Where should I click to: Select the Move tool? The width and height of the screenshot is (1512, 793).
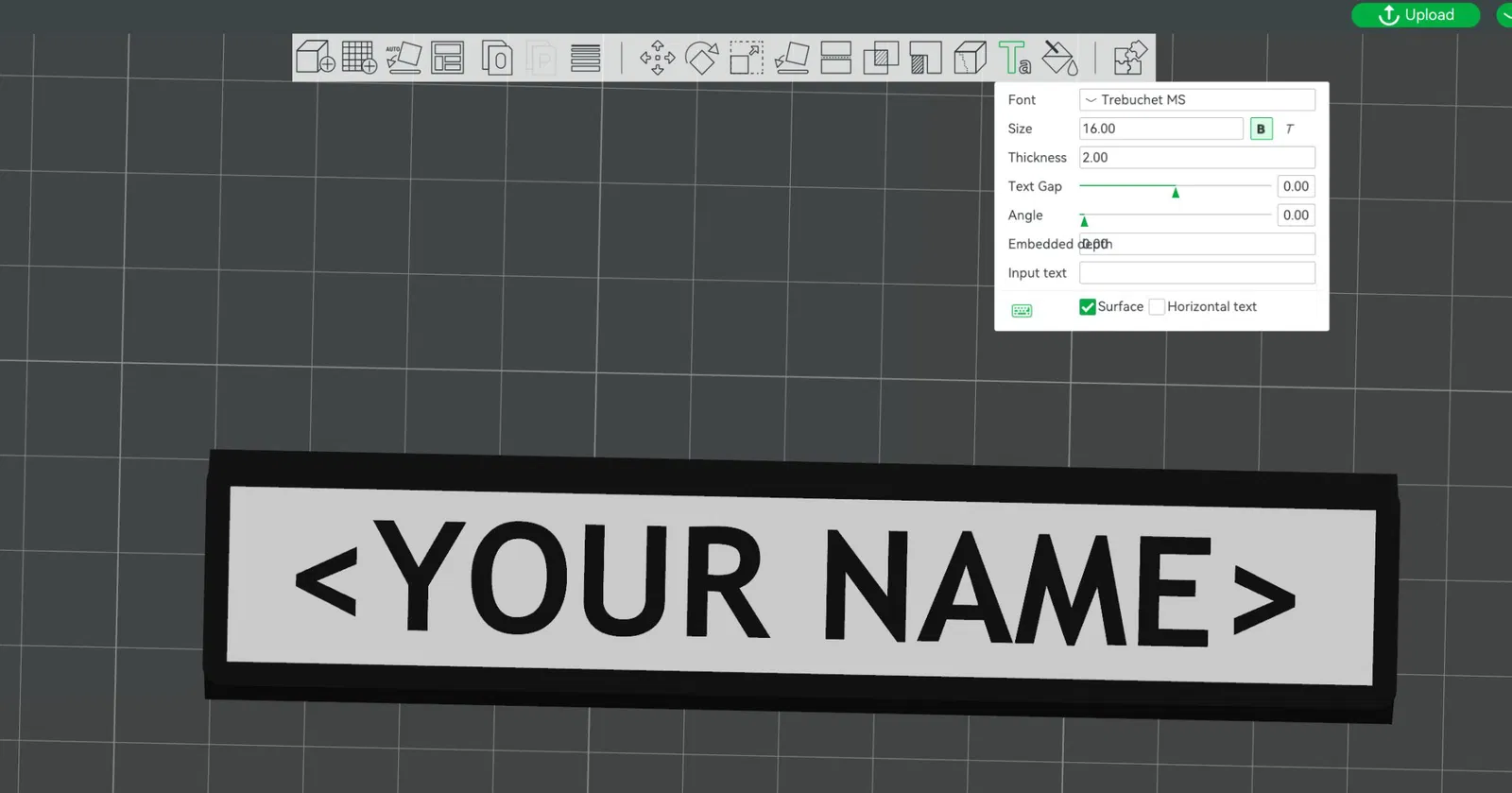657,58
